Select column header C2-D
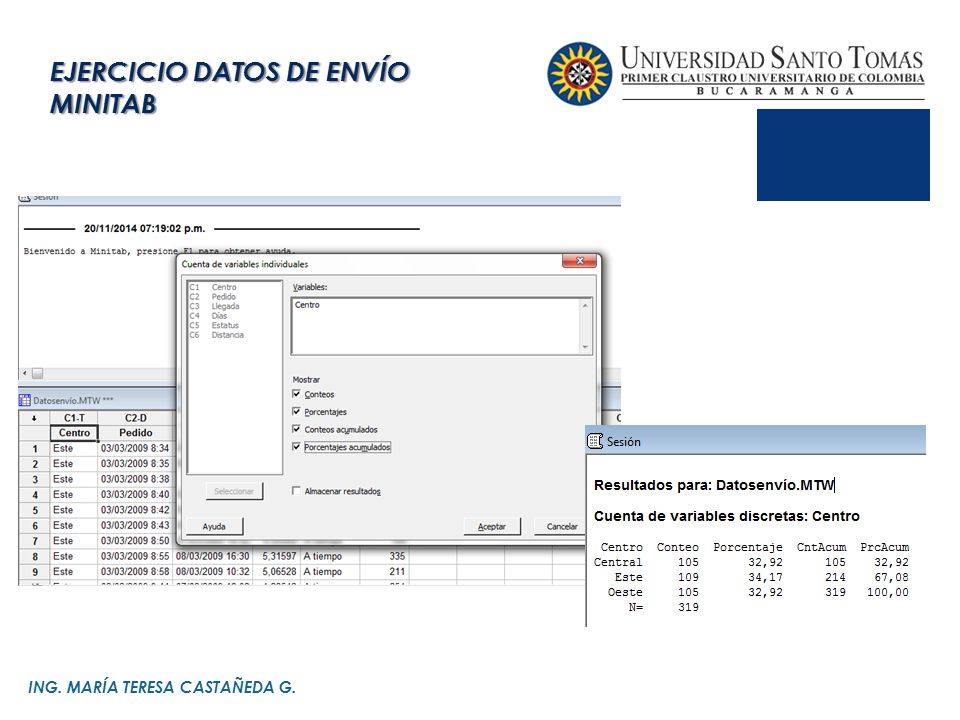 pos(136,418)
